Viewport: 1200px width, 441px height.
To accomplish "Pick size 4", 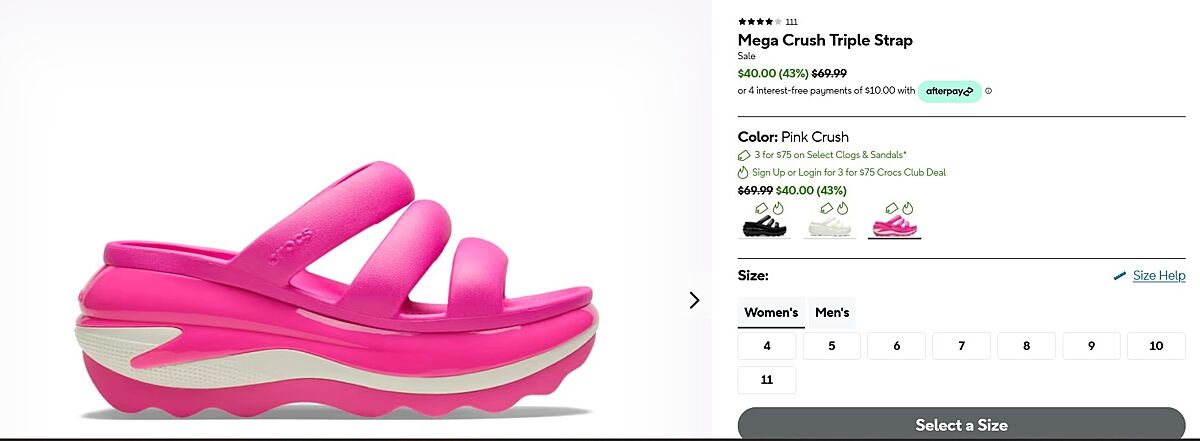I will click(767, 346).
